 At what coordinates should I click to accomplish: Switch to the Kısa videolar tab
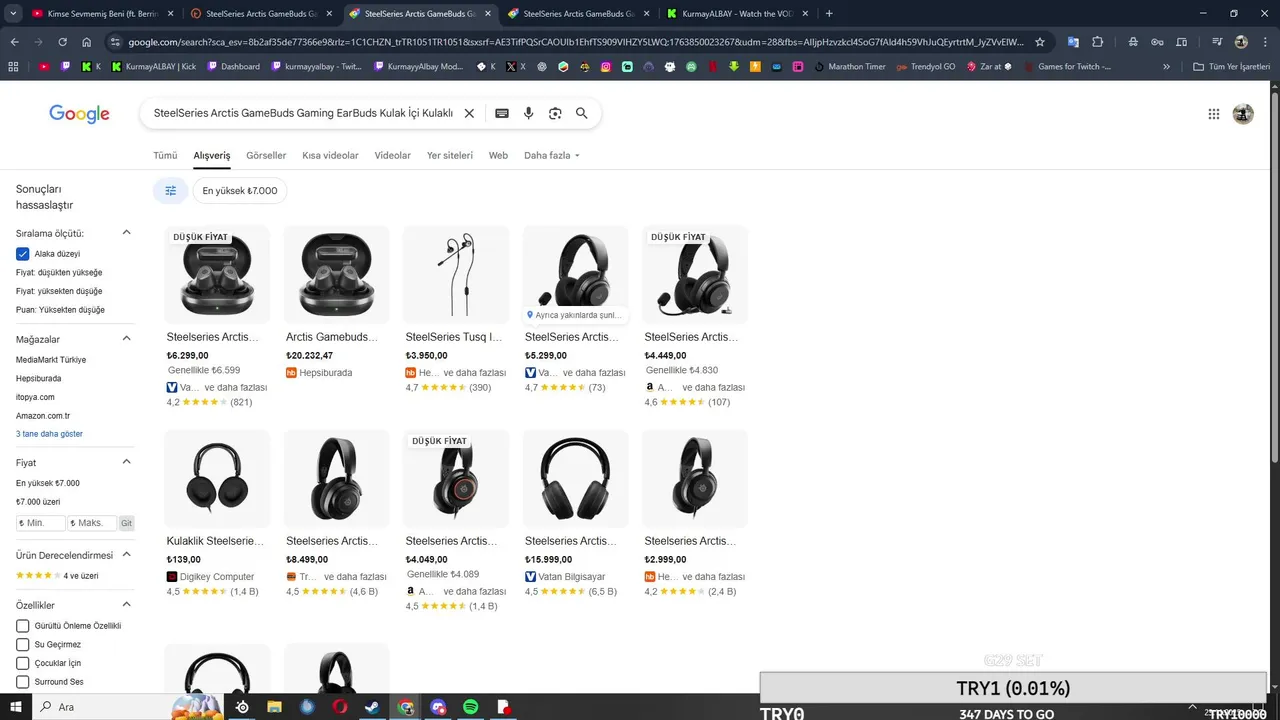pos(330,156)
